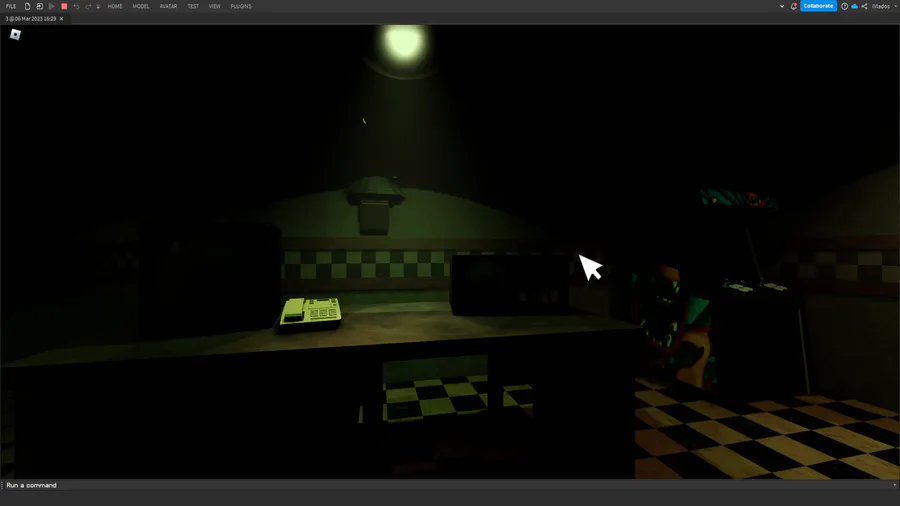Expand the quick access toolbar dropdown

pyautogui.click(x=98, y=6)
